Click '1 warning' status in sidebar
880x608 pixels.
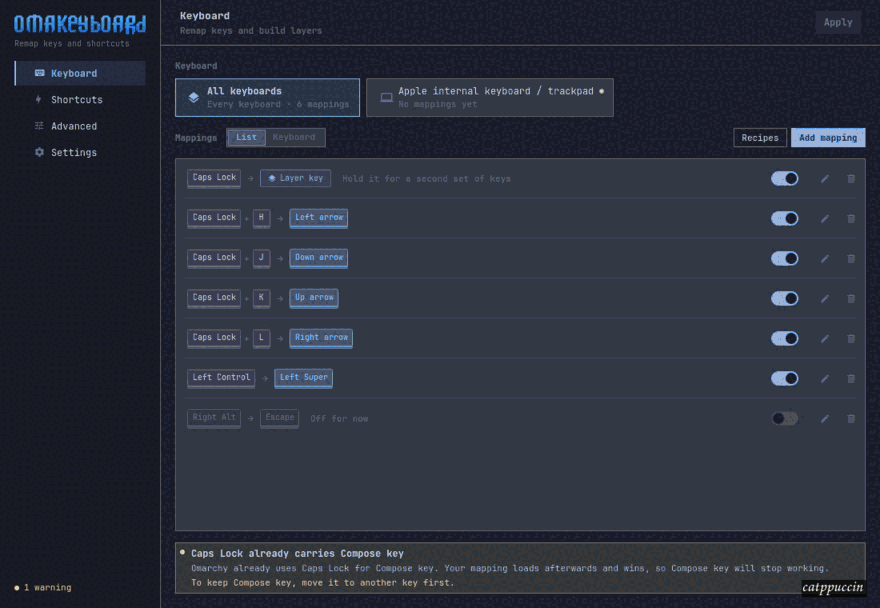pos(43,588)
